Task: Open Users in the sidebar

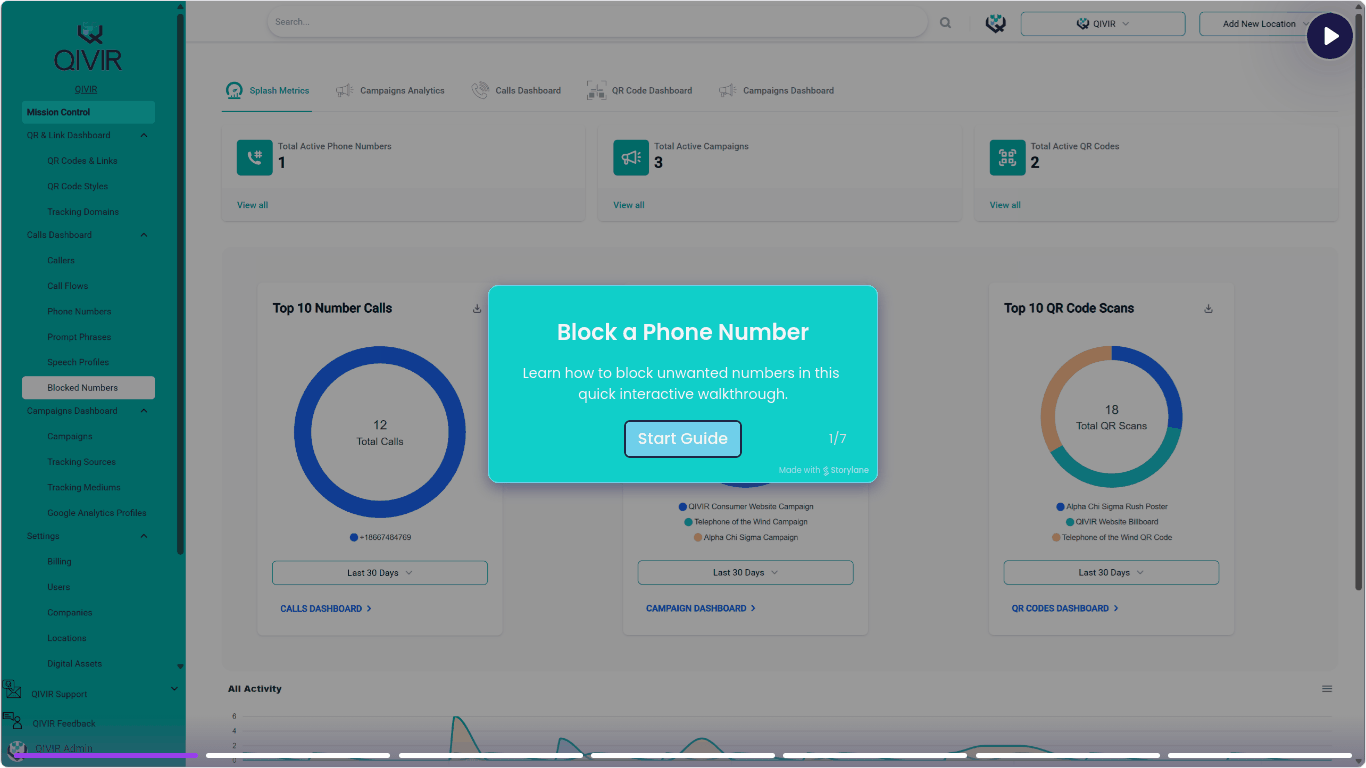Action: 59,587
